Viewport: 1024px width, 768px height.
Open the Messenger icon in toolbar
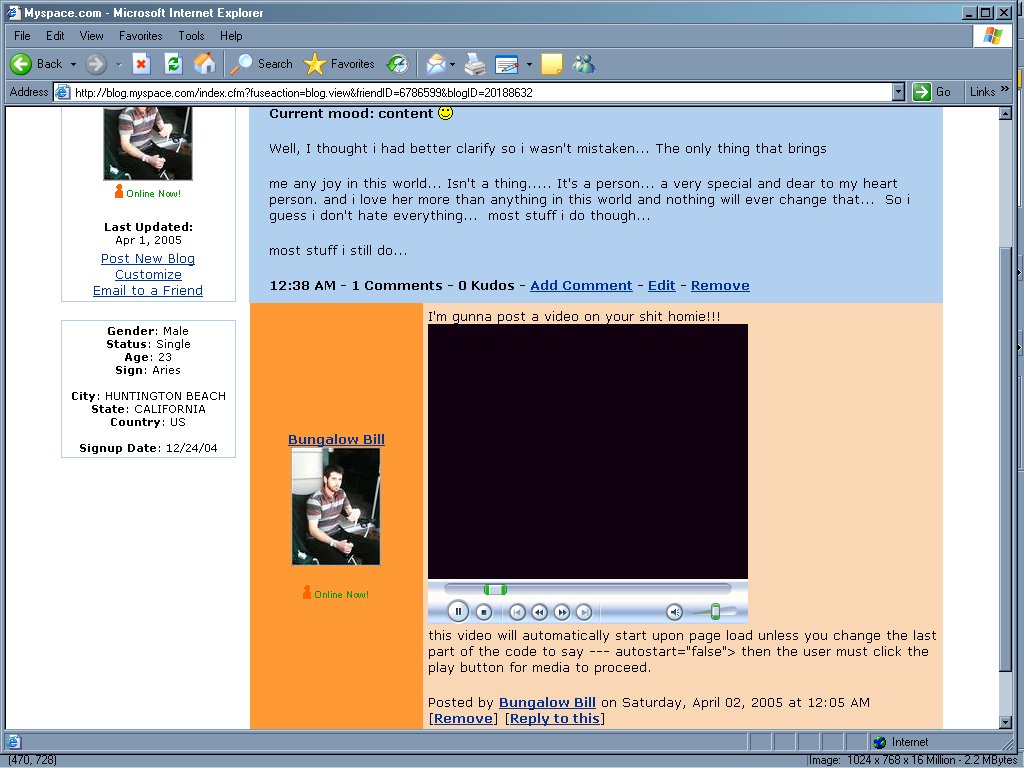tap(583, 64)
